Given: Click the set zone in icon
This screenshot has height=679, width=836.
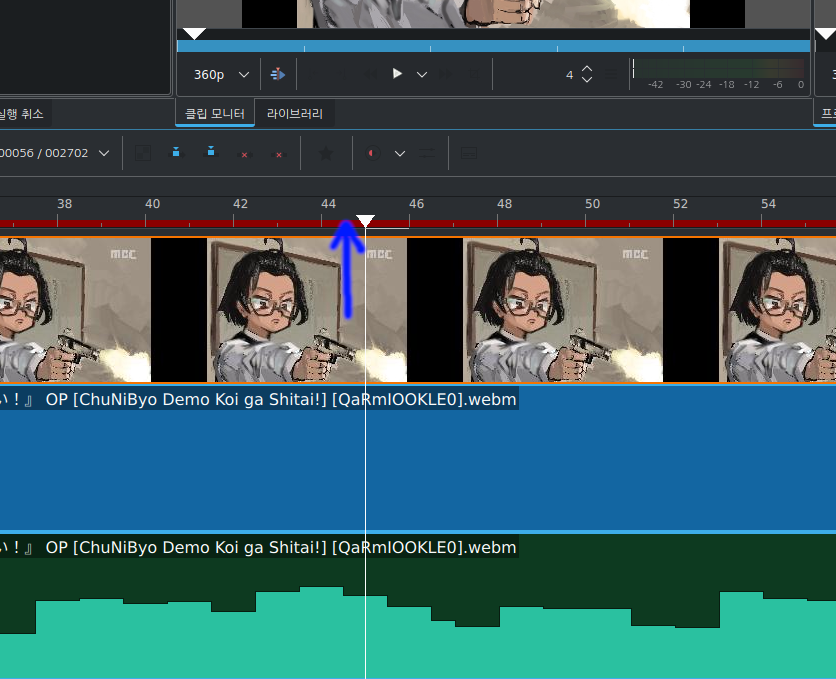Looking at the screenshot, I should [x=315, y=75].
